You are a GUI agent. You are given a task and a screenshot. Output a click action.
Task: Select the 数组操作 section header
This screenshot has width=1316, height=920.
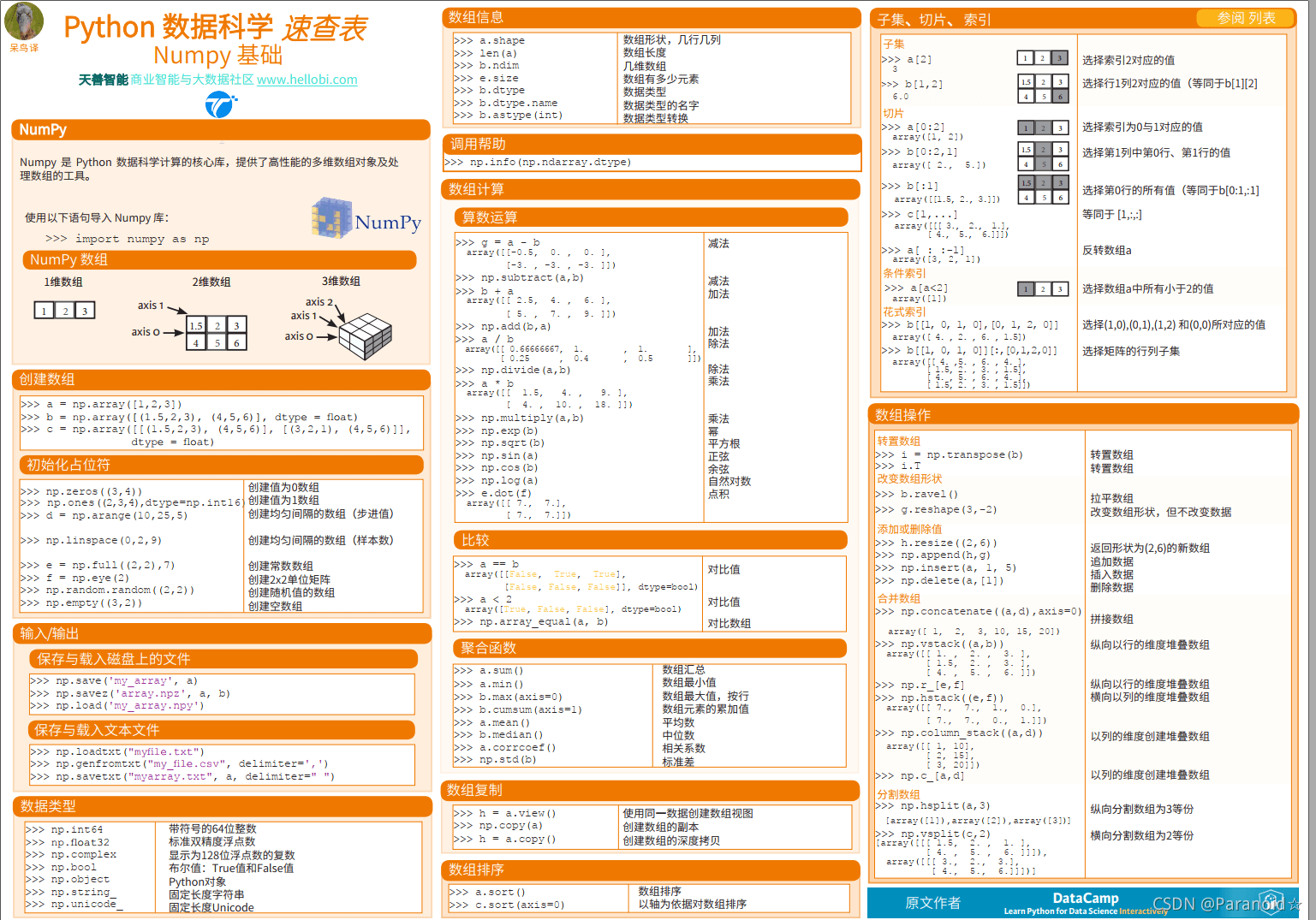(1083, 415)
